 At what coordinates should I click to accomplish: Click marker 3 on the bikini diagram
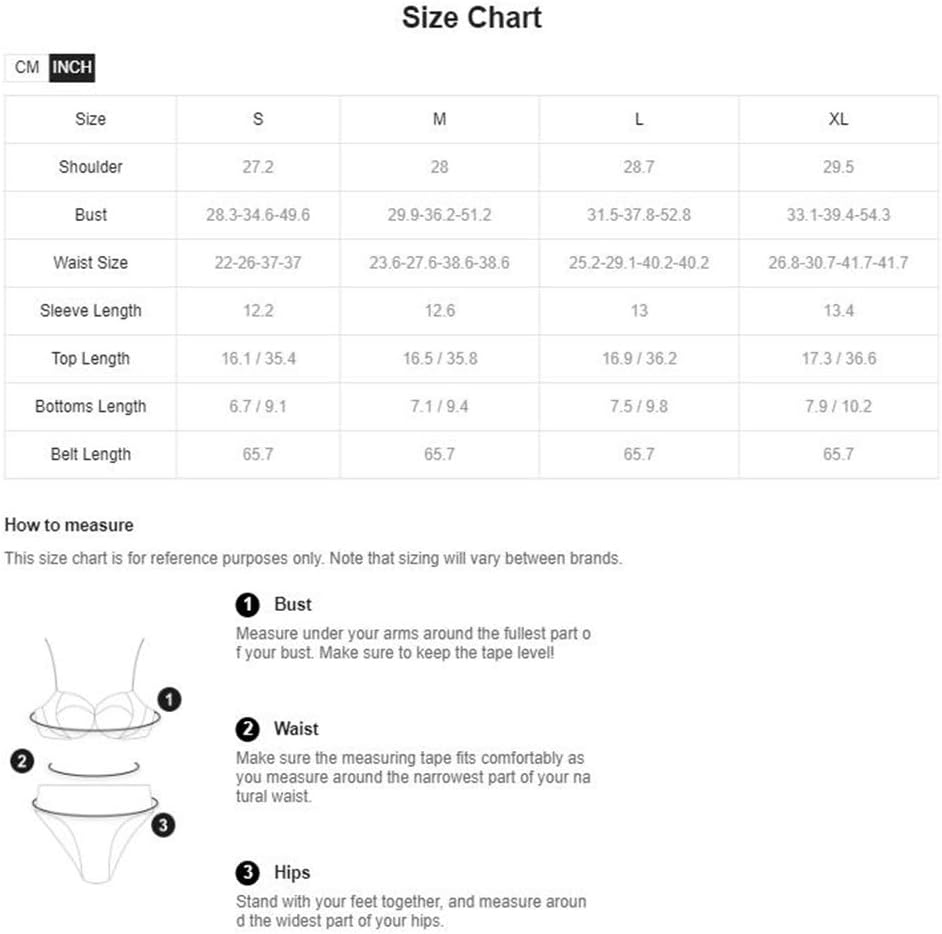163,825
